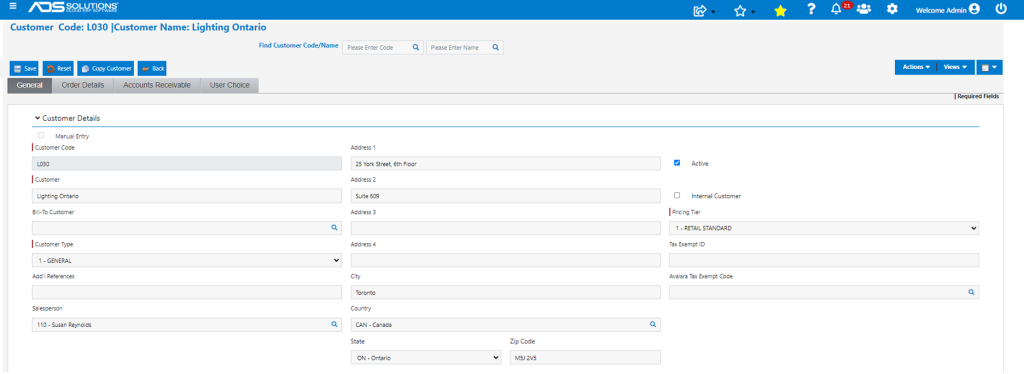Click the power logout icon

pyautogui.click(x=1001, y=9)
